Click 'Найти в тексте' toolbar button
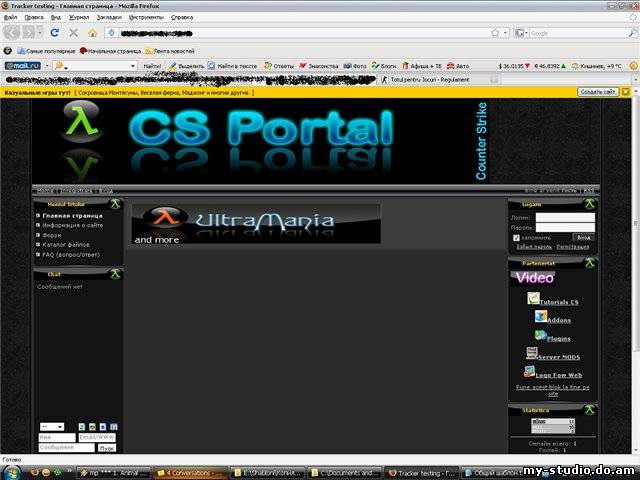The width and height of the screenshot is (640, 480). [232, 66]
